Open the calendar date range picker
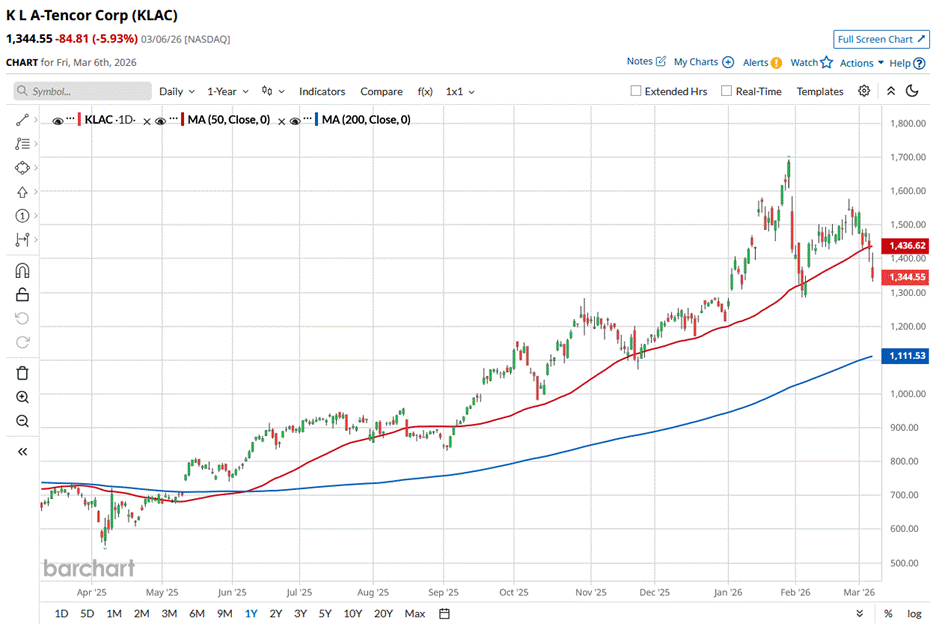 coord(444,613)
